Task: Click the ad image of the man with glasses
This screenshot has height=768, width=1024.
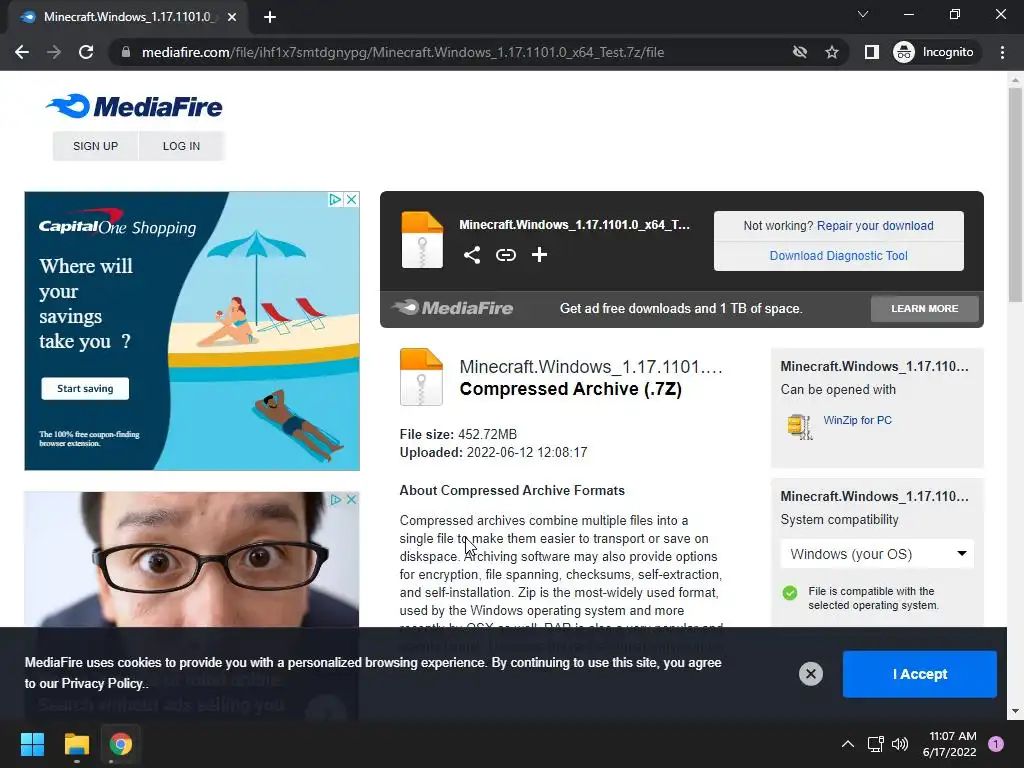Action: 191,559
